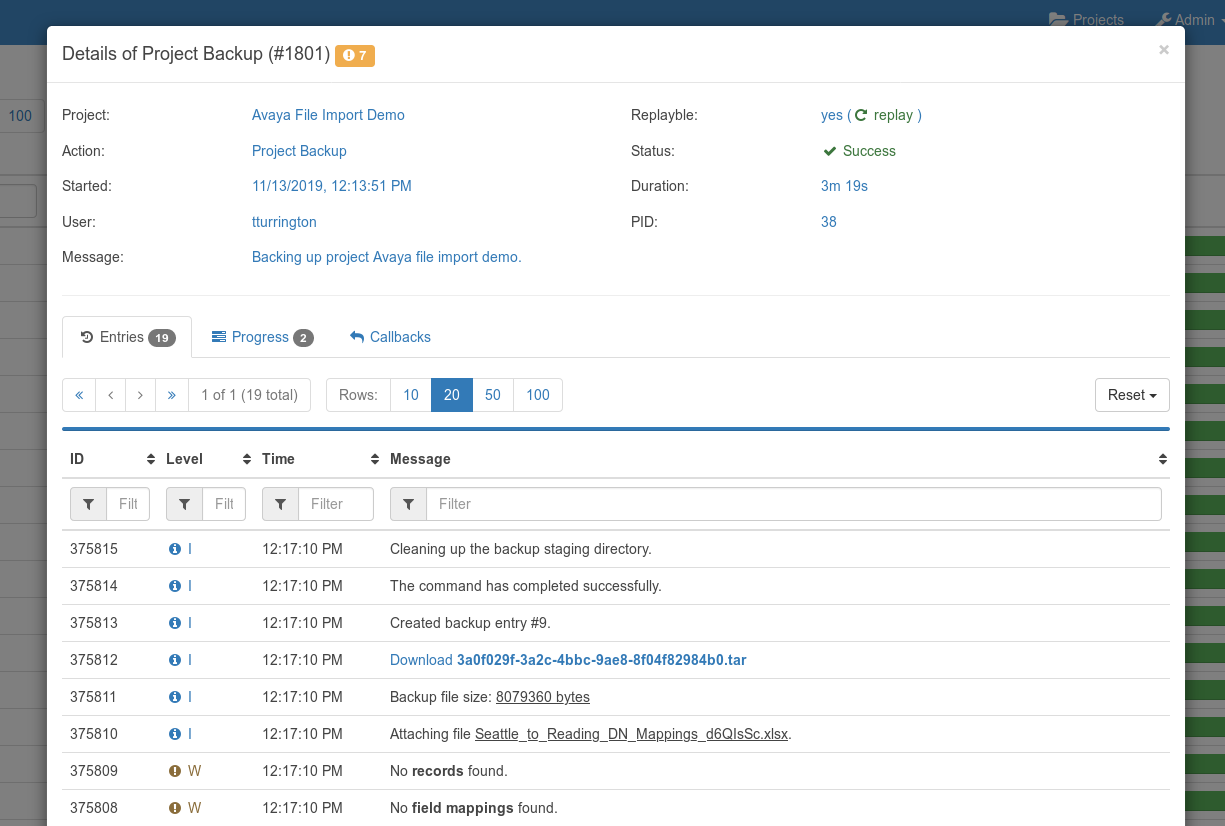Image resolution: width=1225 pixels, height=826 pixels.
Task: Open the Reset dropdown button
Action: (1132, 395)
